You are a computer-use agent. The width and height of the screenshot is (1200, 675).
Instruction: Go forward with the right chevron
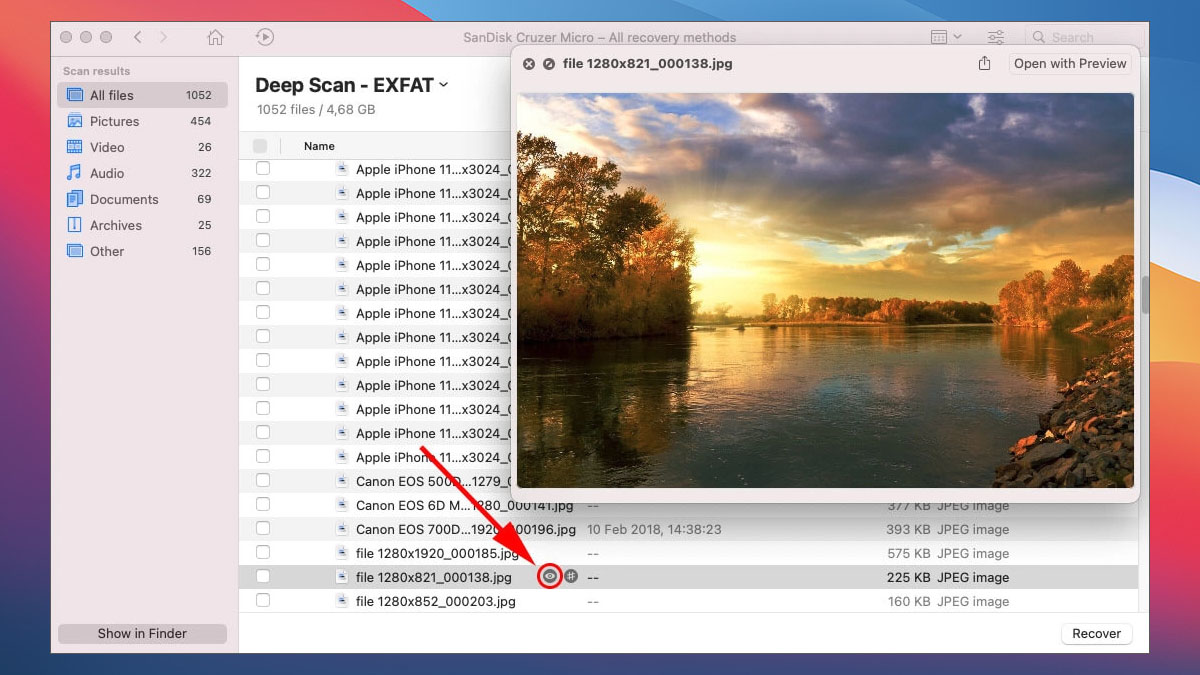pos(163,37)
